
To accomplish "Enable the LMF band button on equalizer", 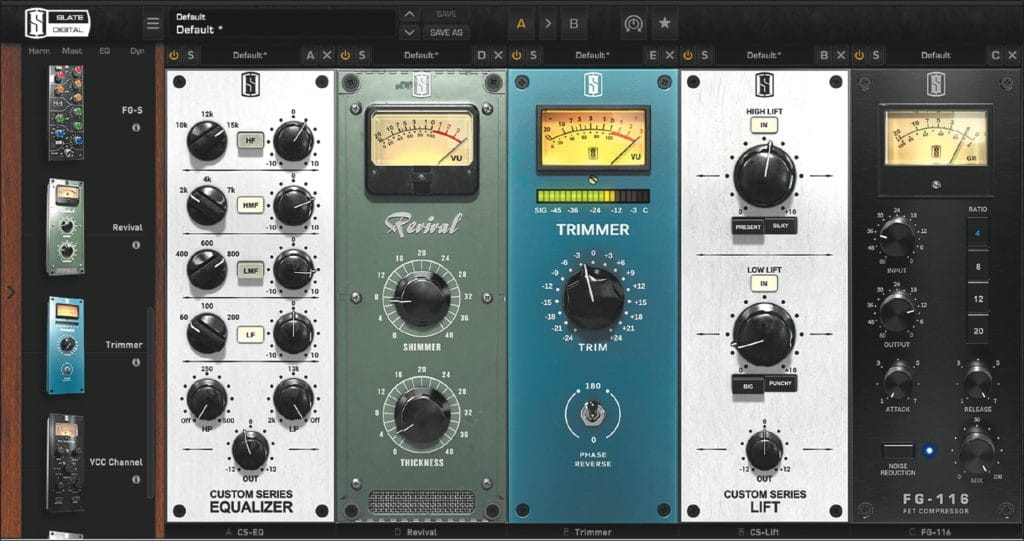I will (x=250, y=270).
